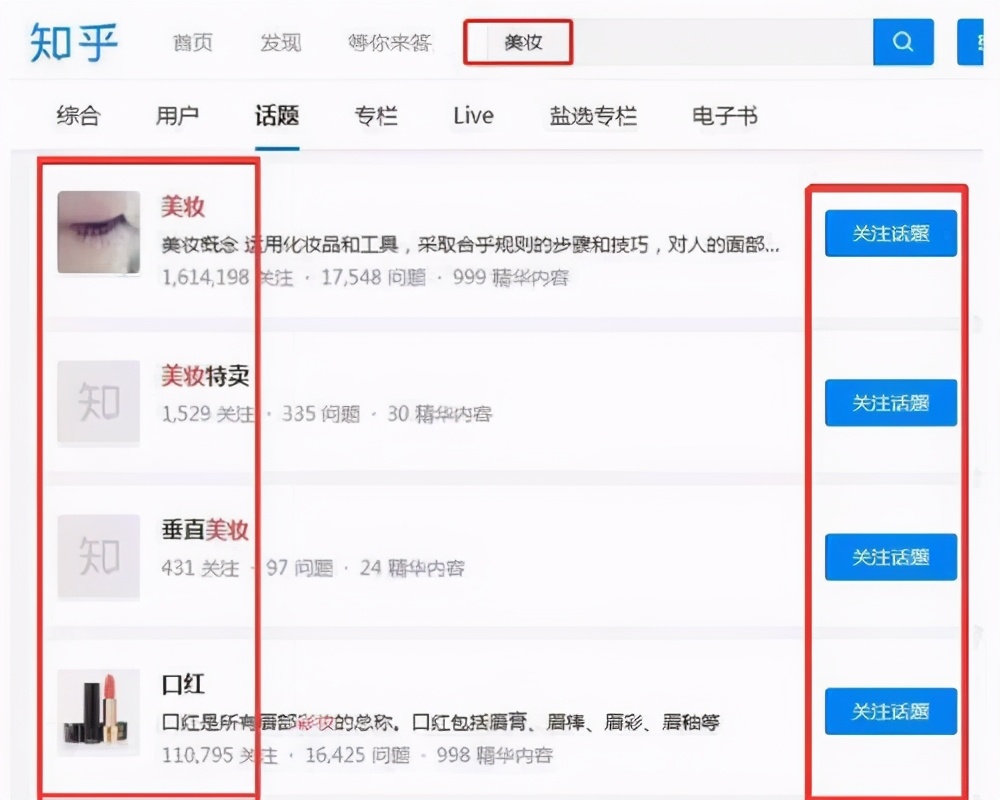Switch to the 用户 tab
1000x800 pixels.
point(176,116)
